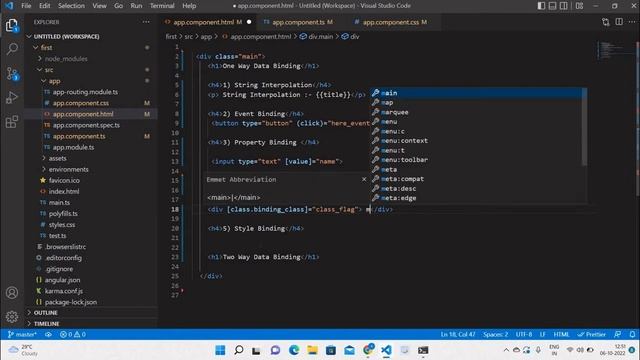
Task: Toggle the bottom panel layout icon
Action: (x=552, y=6)
